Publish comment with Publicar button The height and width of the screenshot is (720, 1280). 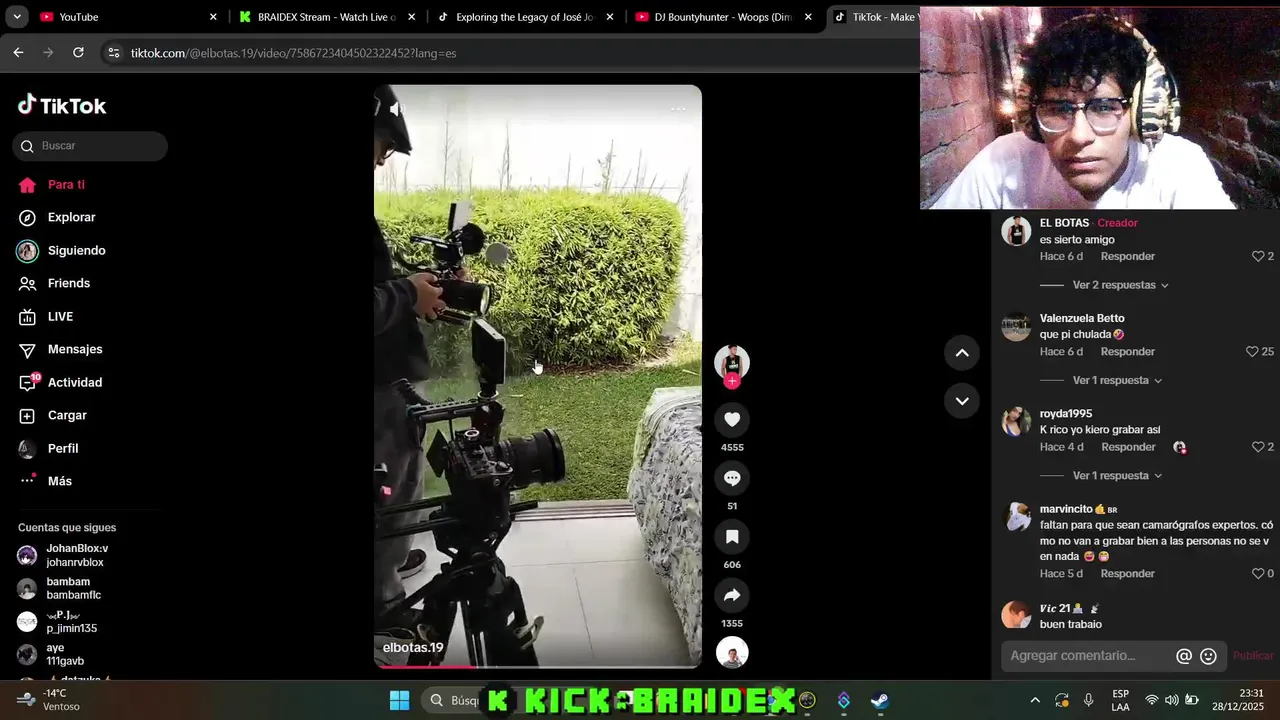pyautogui.click(x=1253, y=656)
